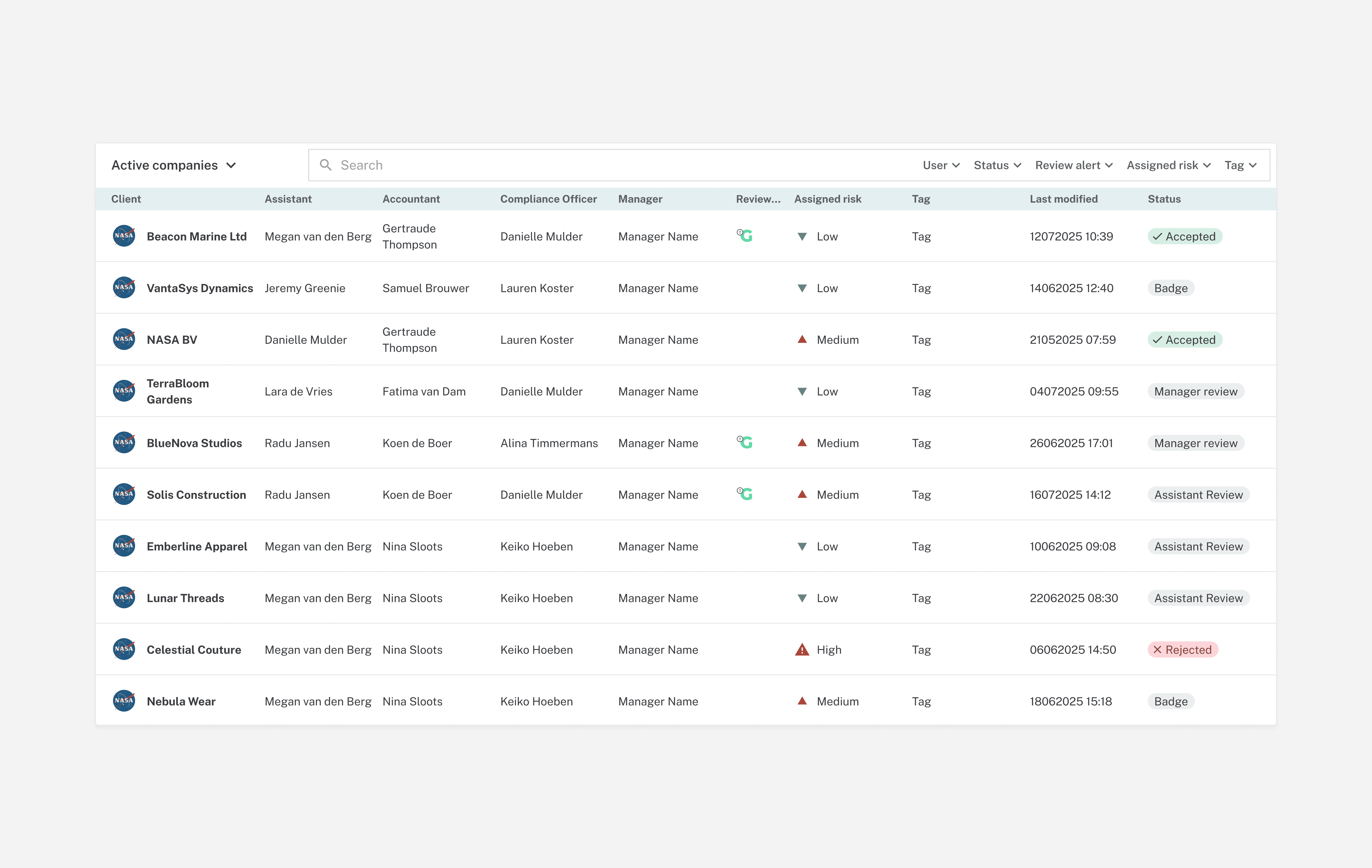Open Lunar Threads client link

tap(185, 598)
